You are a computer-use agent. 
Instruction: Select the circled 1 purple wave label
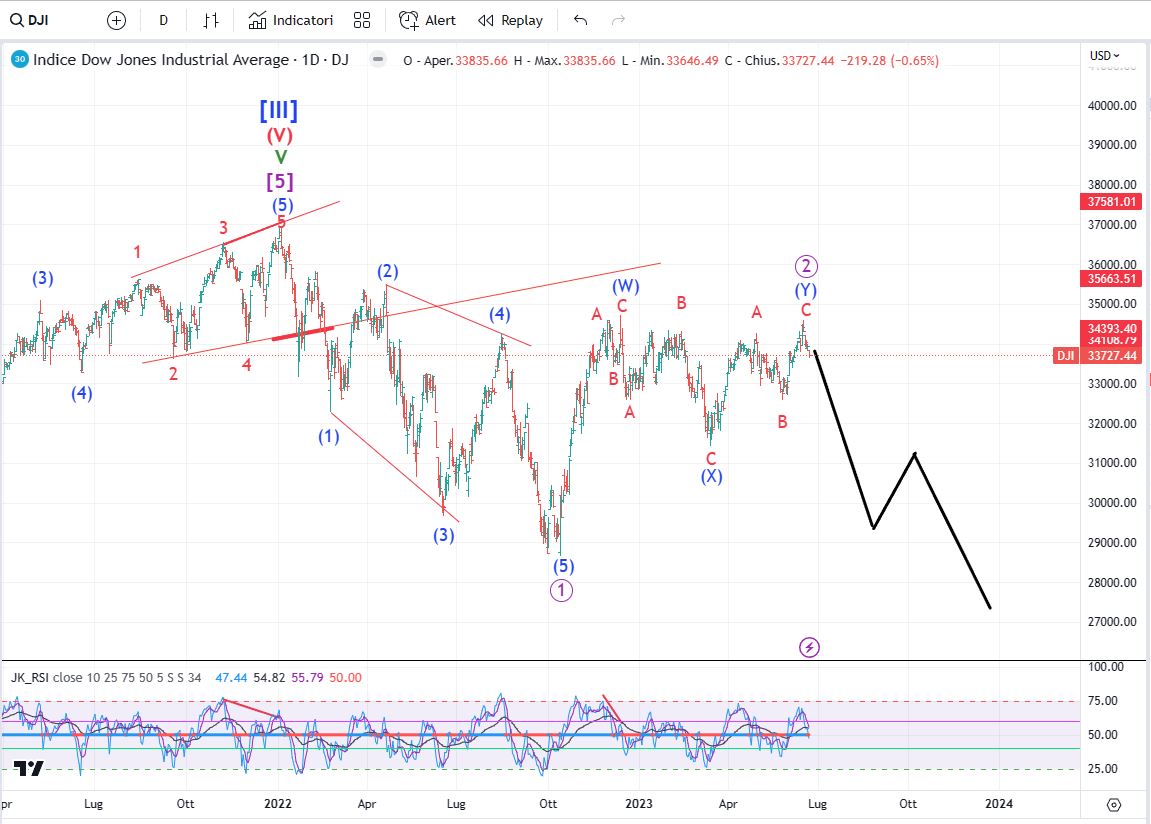click(562, 590)
